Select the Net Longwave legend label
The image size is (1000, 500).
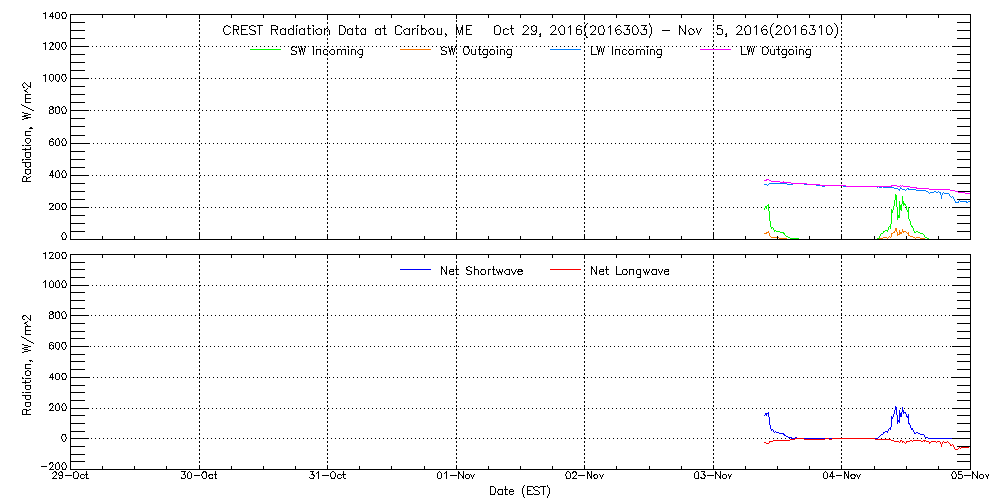pos(630,271)
